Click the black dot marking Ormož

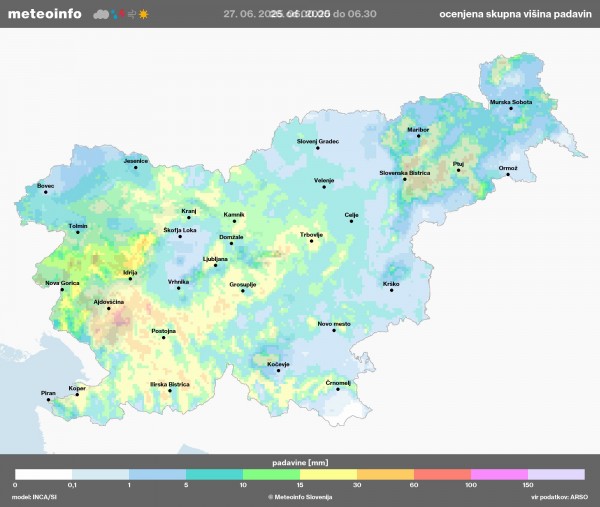tap(508, 174)
